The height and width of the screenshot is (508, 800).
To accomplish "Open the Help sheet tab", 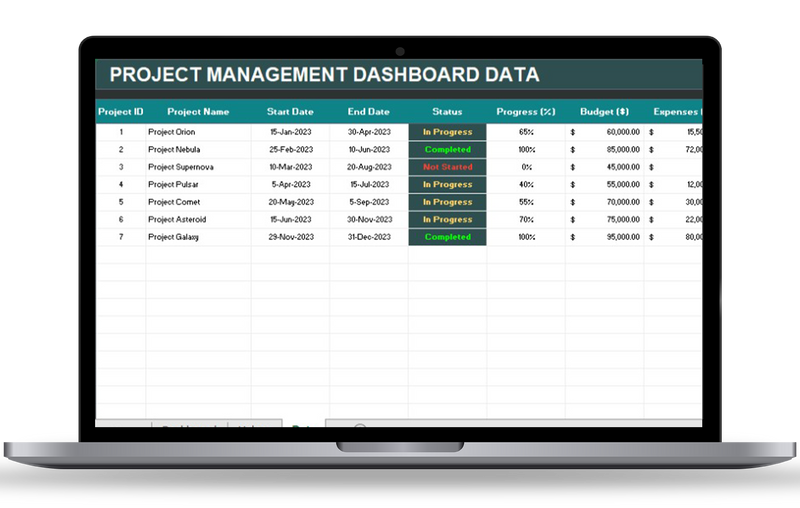I will coord(254,429).
